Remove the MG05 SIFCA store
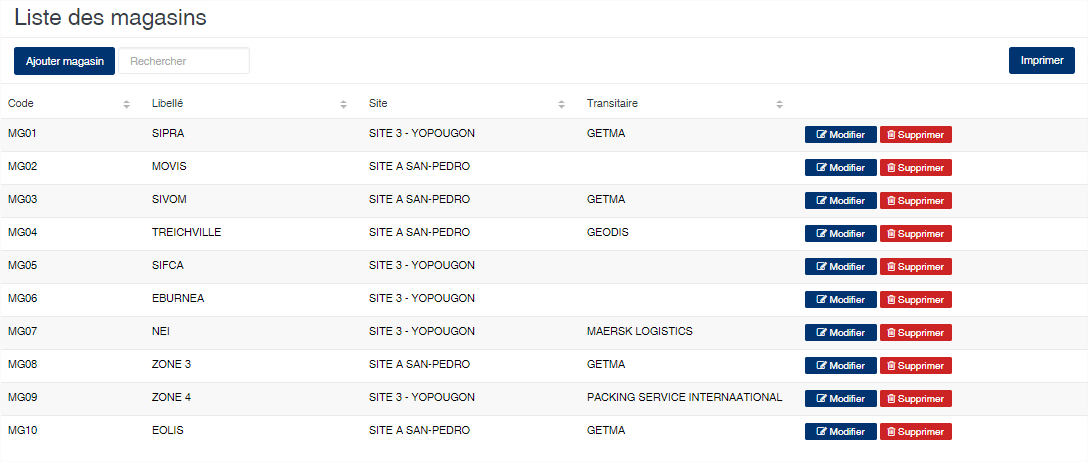The width and height of the screenshot is (1088, 462). (916, 266)
